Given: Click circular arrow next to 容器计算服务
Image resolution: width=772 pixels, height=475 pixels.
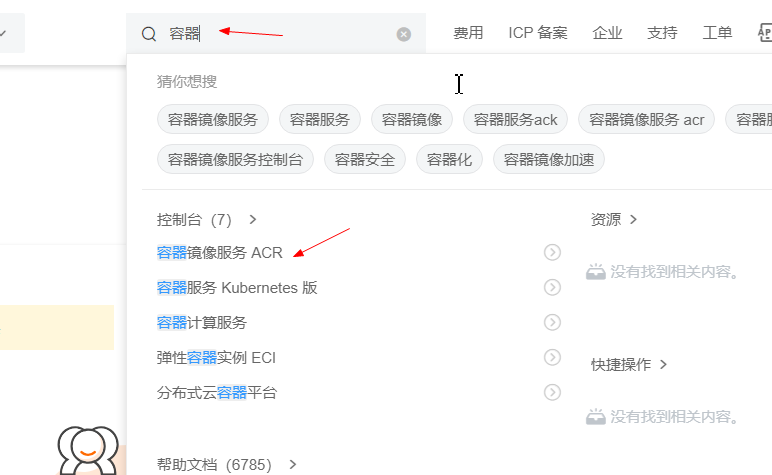Looking at the screenshot, I should click(x=552, y=322).
